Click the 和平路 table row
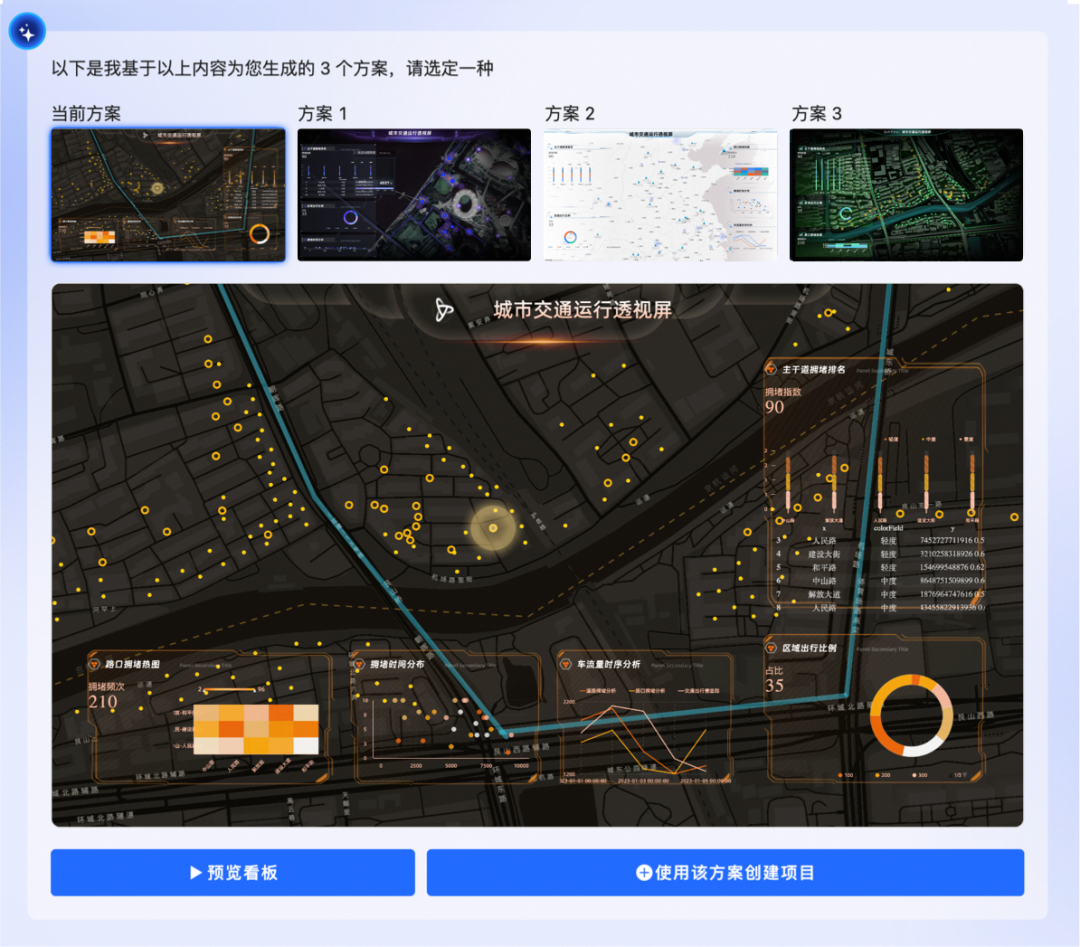The width and height of the screenshot is (1080, 947). (880, 568)
